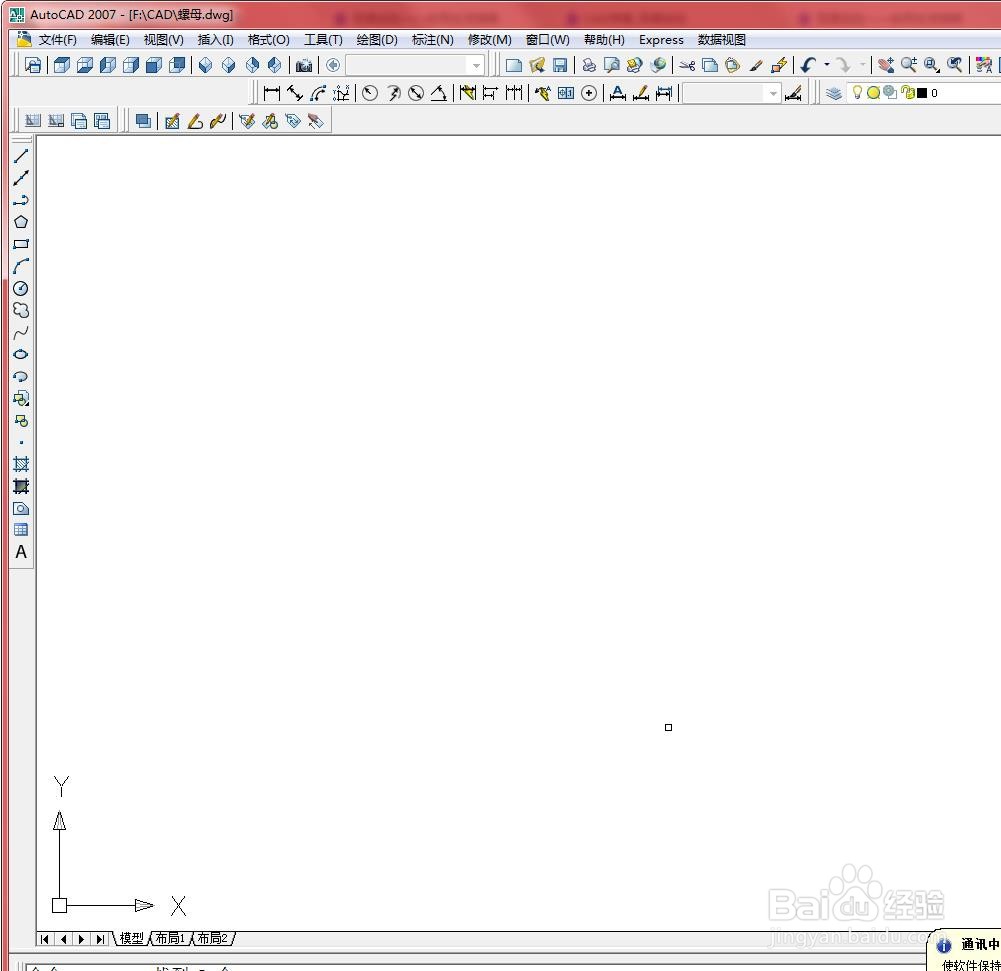Click the Diameter Dimension icon
1001x971 pixels.
click(416, 93)
